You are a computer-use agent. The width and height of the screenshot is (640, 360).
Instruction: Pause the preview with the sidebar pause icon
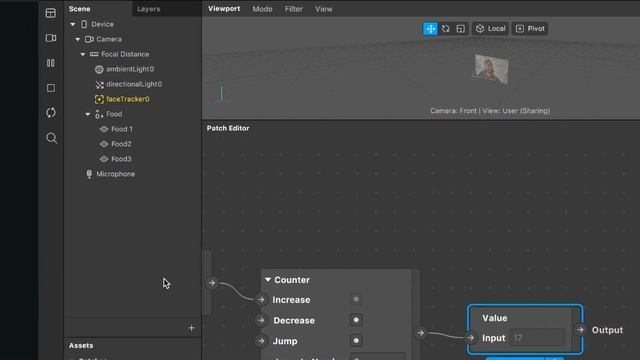(51, 63)
